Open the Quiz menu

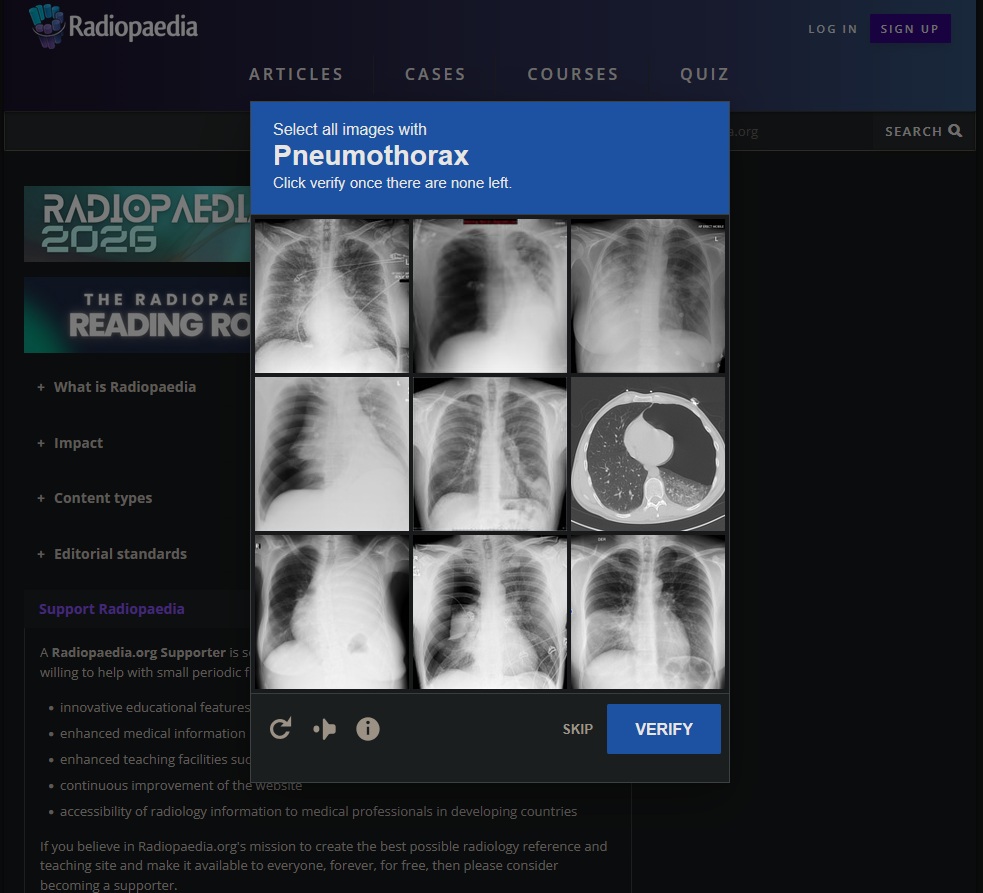click(x=705, y=74)
